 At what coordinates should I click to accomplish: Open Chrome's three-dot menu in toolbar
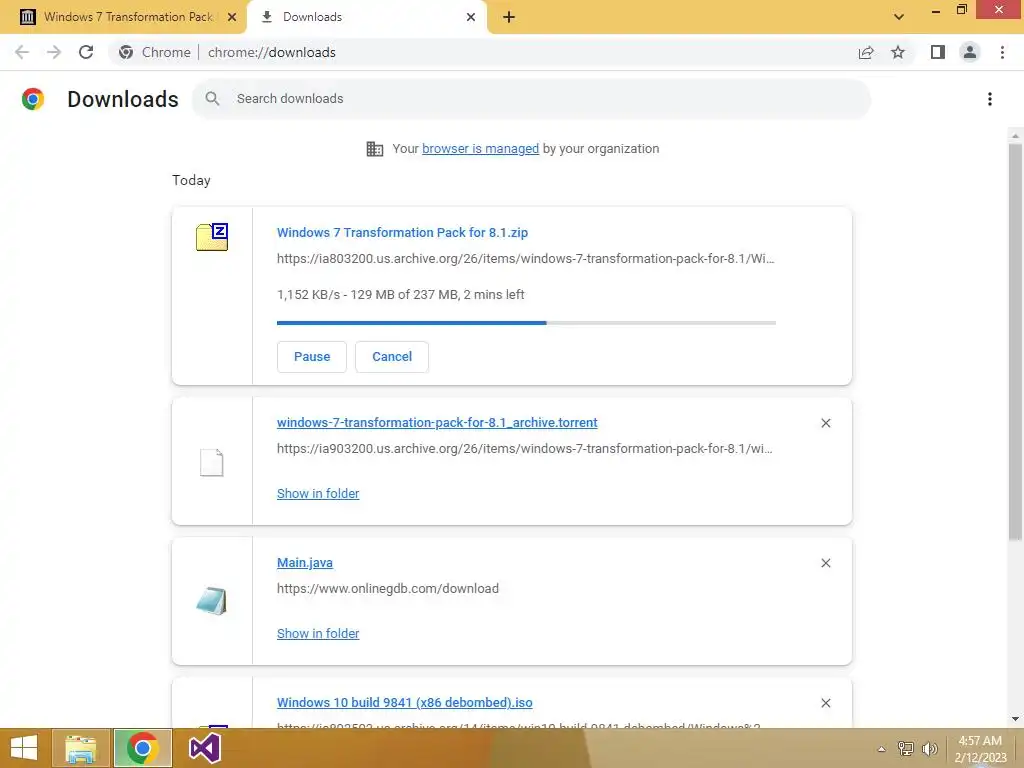pos(1002,52)
